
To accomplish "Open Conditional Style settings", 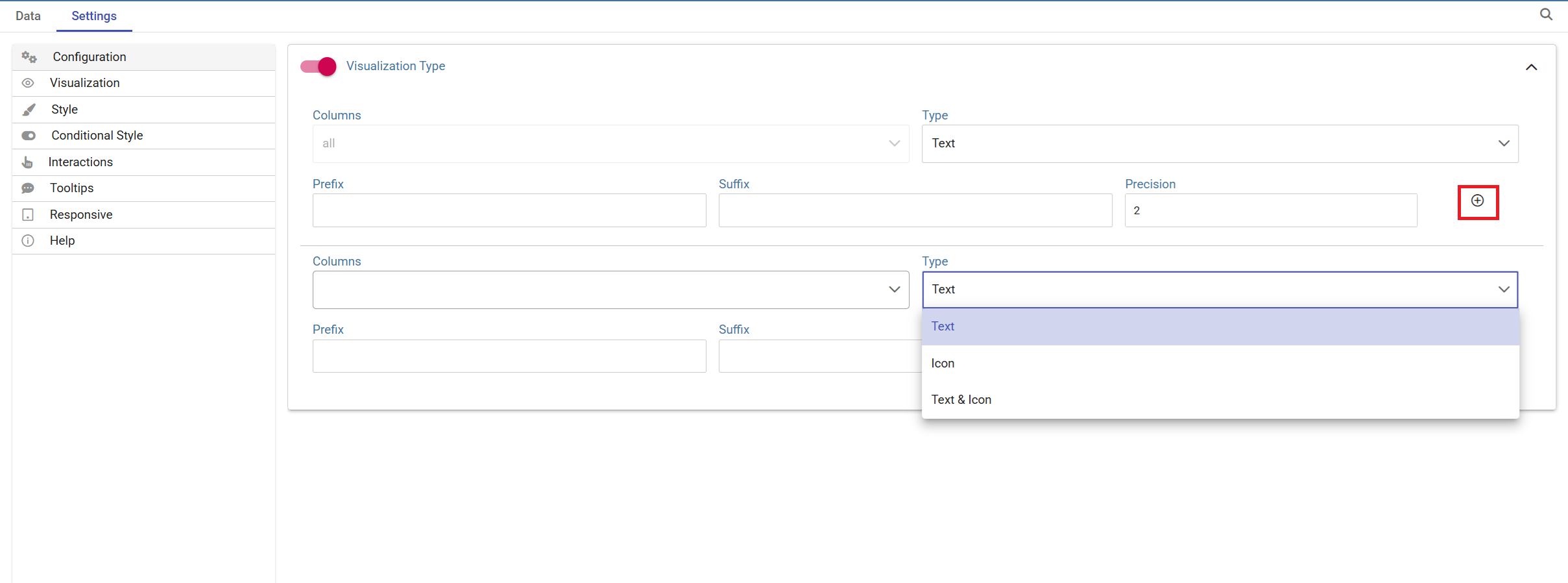I will pyautogui.click(x=143, y=136).
